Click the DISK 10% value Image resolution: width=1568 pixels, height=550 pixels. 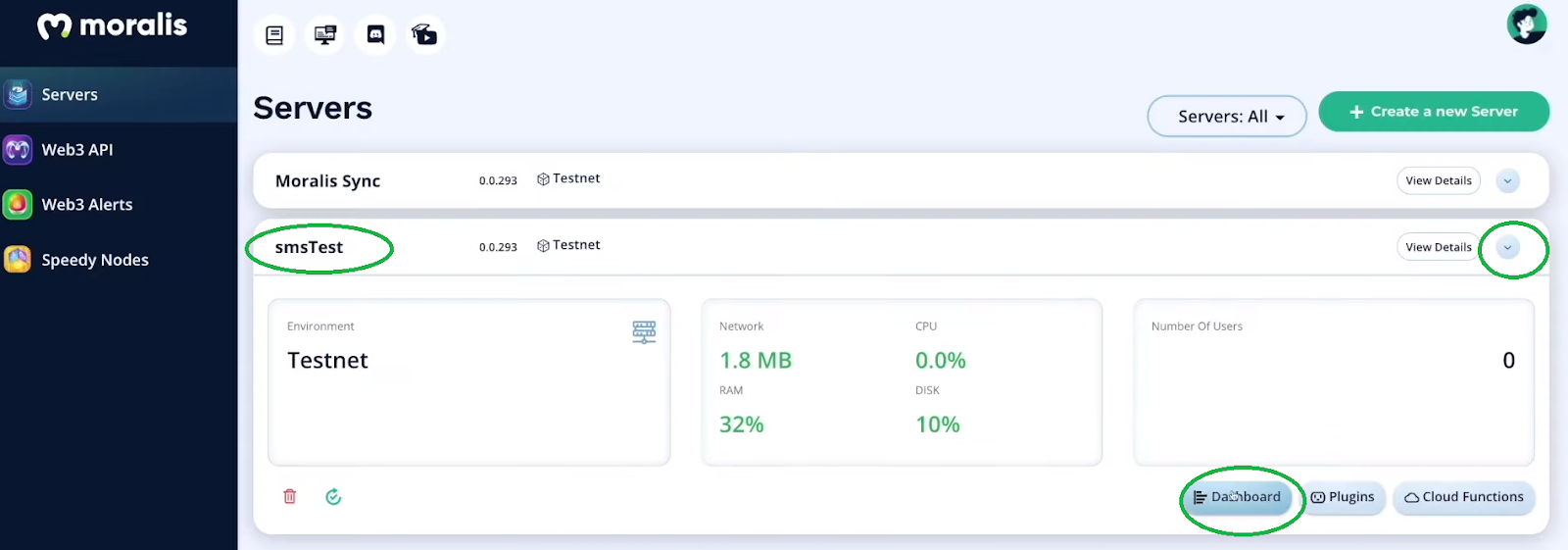click(938, 425)
